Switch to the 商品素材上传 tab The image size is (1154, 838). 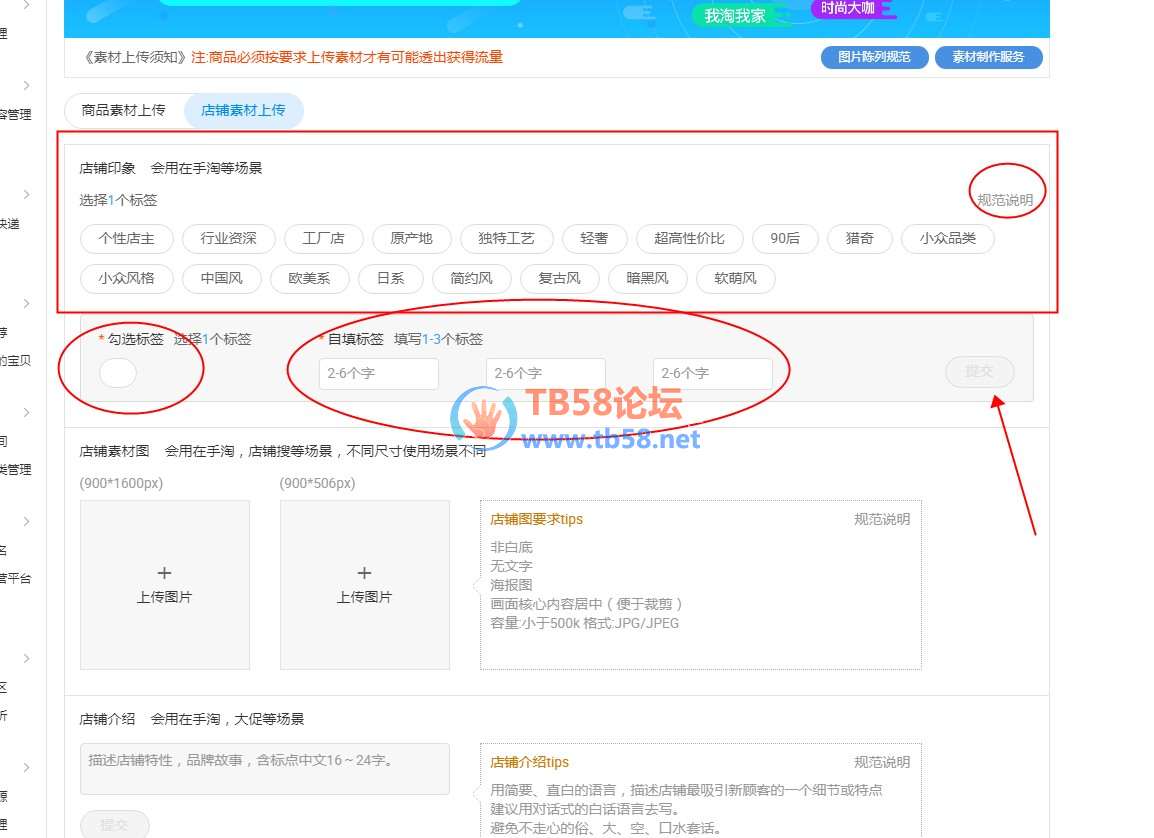point(124,110)
